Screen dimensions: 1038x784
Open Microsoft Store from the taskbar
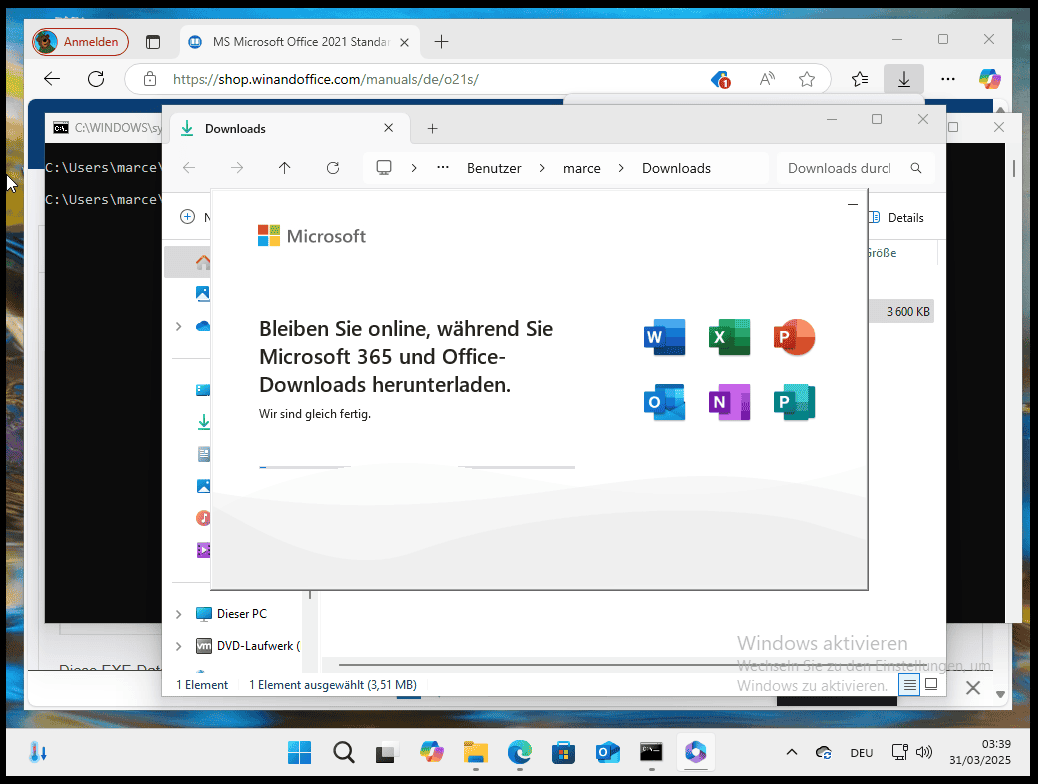[x=563, y=752]
